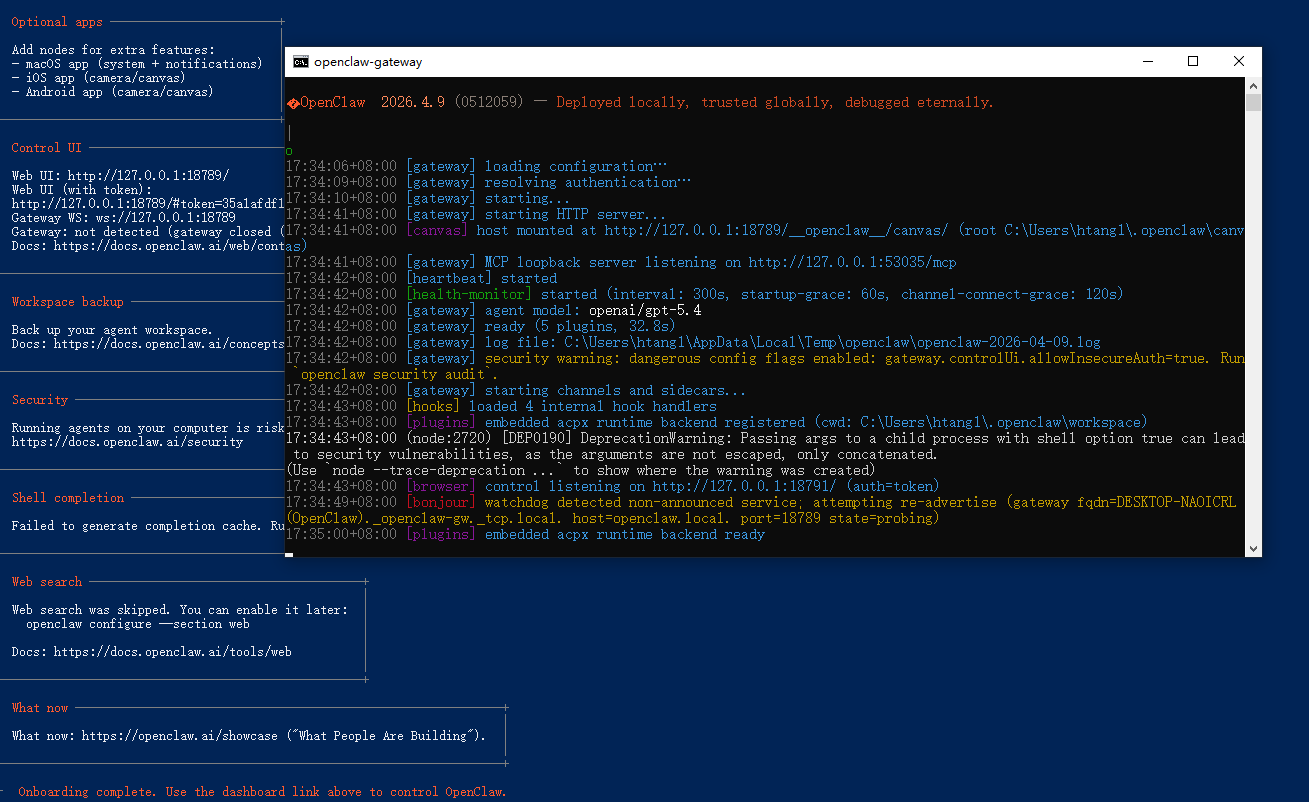Click the openclaw-gateway window title text
1309x802 pixels.
368,62
